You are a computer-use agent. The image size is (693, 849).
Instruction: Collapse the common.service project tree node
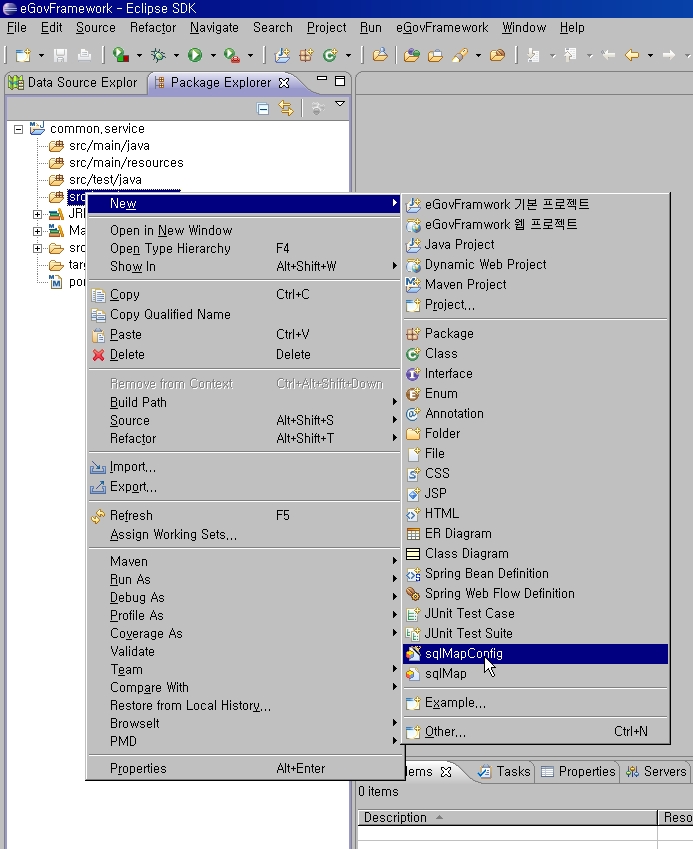[19, 129]
